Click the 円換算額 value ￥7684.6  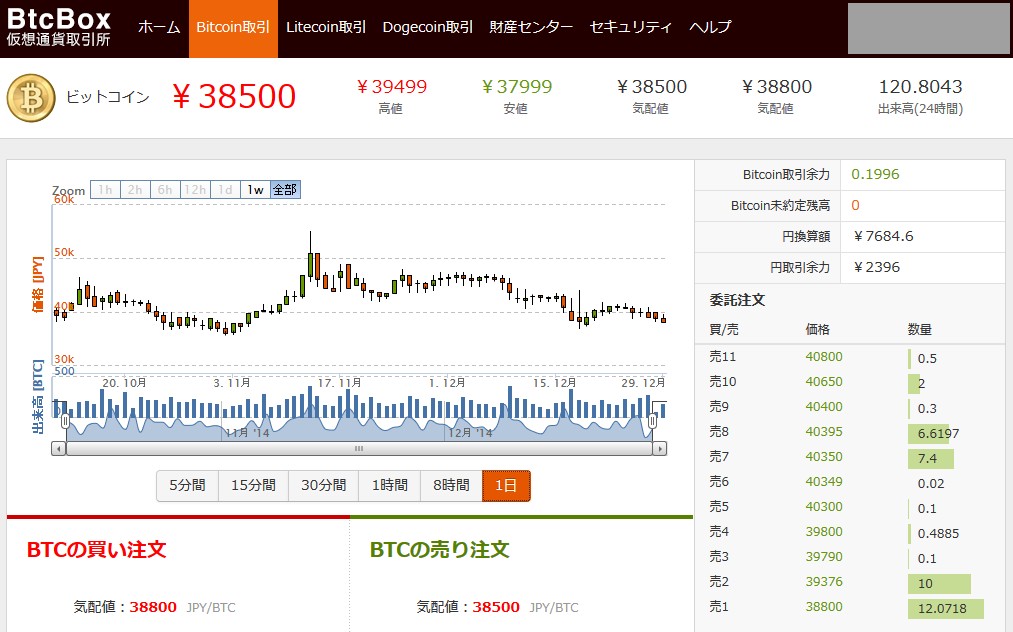point(883,237)
